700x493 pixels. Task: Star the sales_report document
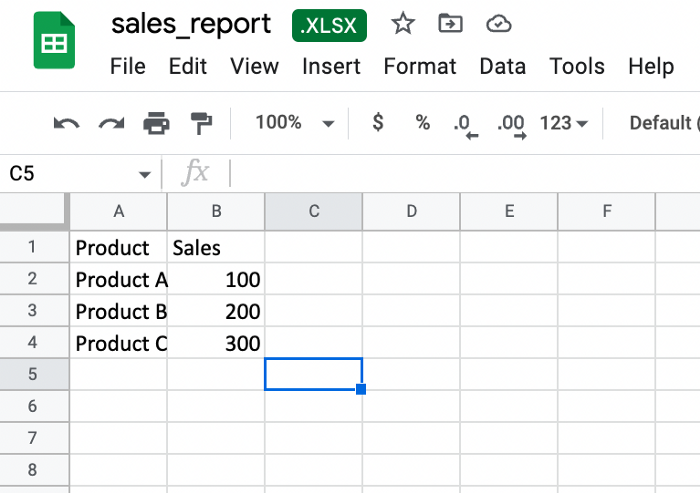click(403, 24)
